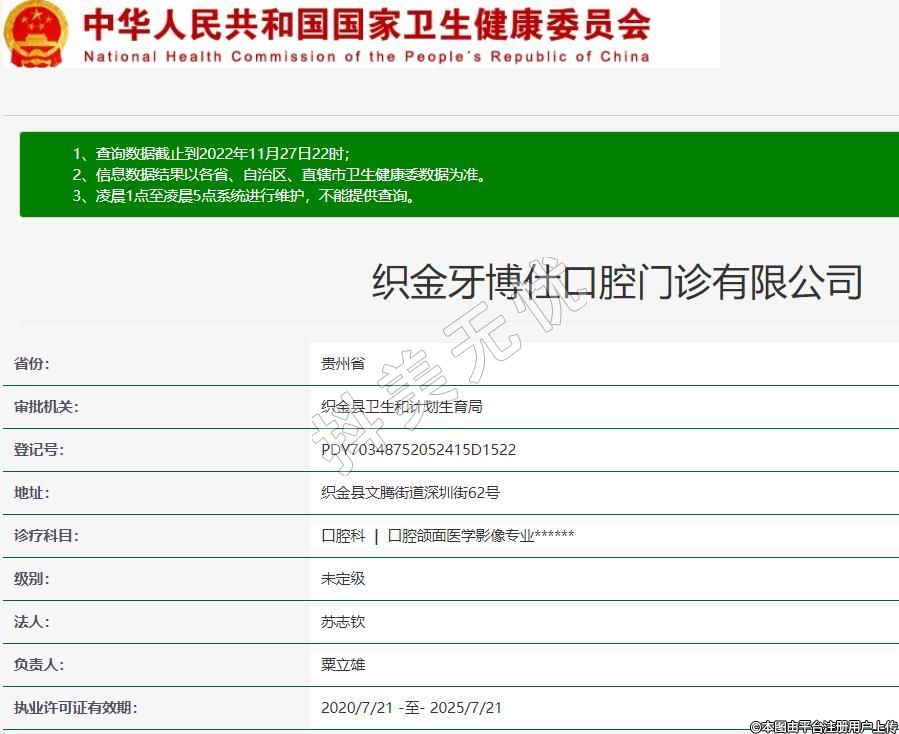Click the 中华人民共和国国家卫生健康委员会 header title

366,24
